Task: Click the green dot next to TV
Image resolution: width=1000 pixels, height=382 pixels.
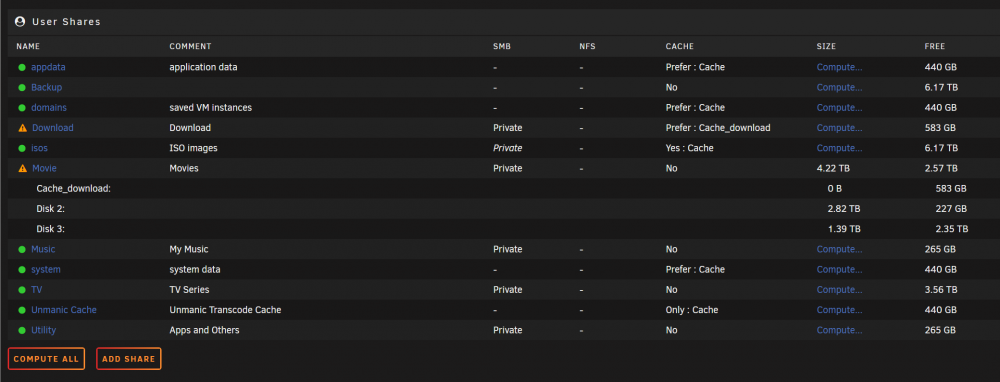Action: 22,290
